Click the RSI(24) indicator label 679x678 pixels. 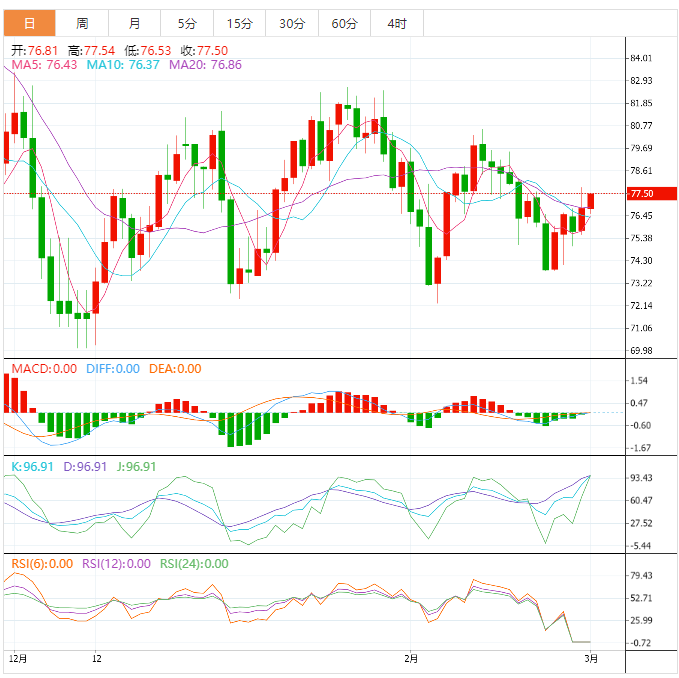point(193,564)
